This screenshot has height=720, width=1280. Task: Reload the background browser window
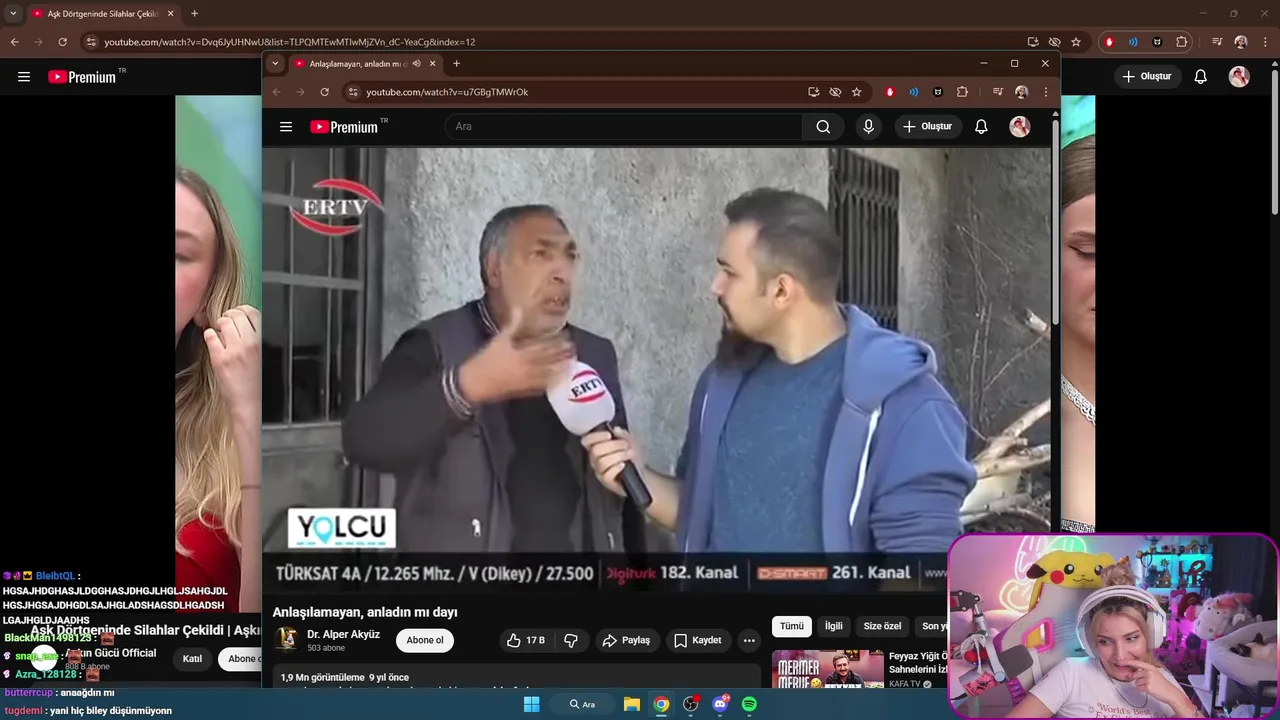(62, 42)
